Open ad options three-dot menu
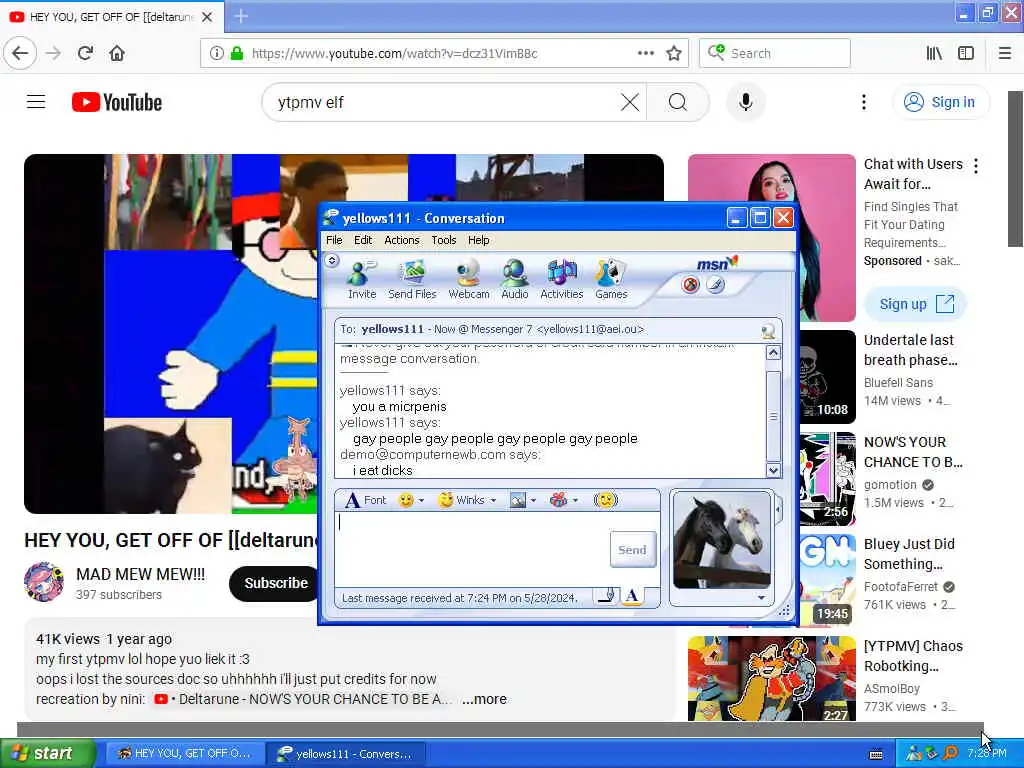The width and height of the screenshot is (1024, 768). [x=976, y=166]
